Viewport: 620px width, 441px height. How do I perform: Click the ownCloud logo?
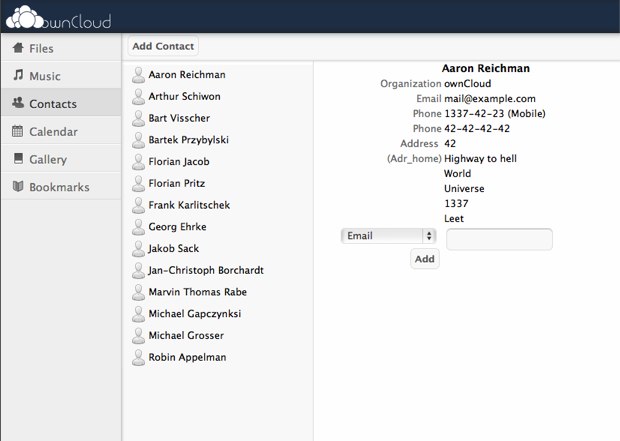click(x=59, y=18)
